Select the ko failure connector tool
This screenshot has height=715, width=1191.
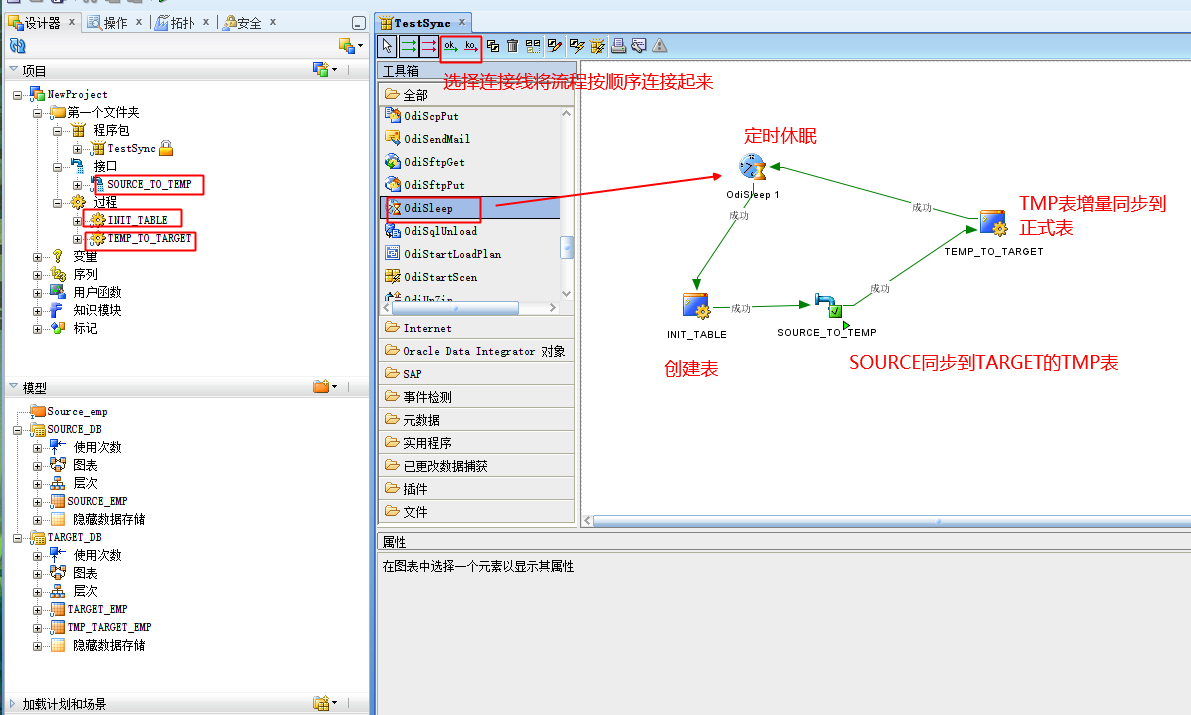471,46
